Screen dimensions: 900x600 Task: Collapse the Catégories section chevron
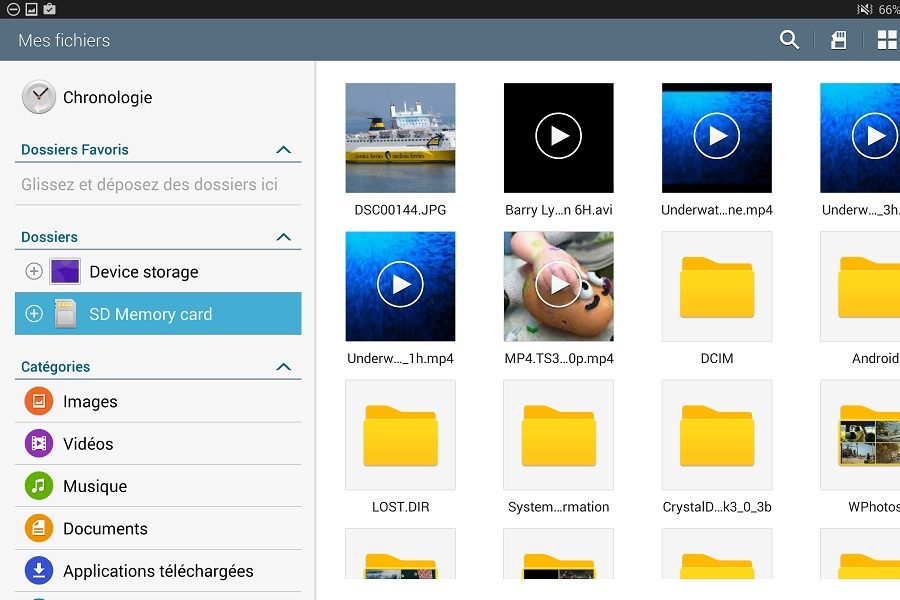pyautogui.click(x=284, y=367)
